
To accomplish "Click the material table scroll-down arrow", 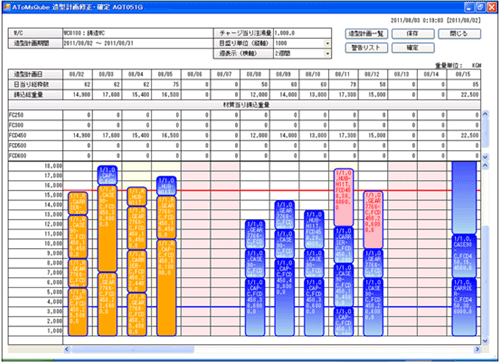I will tap(485, 157).
